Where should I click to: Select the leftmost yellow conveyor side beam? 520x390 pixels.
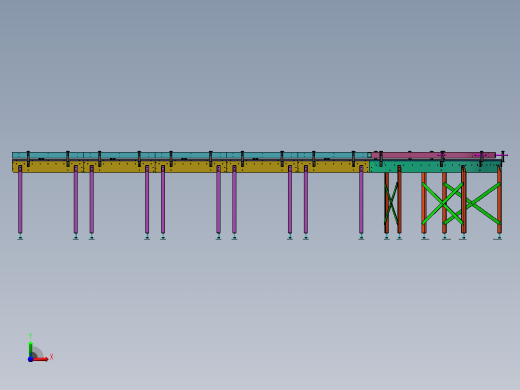[x=48, y=166]
